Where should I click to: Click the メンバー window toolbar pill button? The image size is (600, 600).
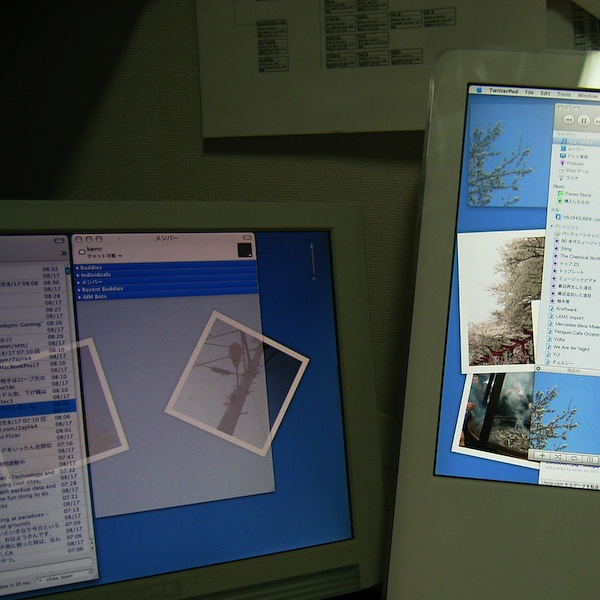point(246,236)
